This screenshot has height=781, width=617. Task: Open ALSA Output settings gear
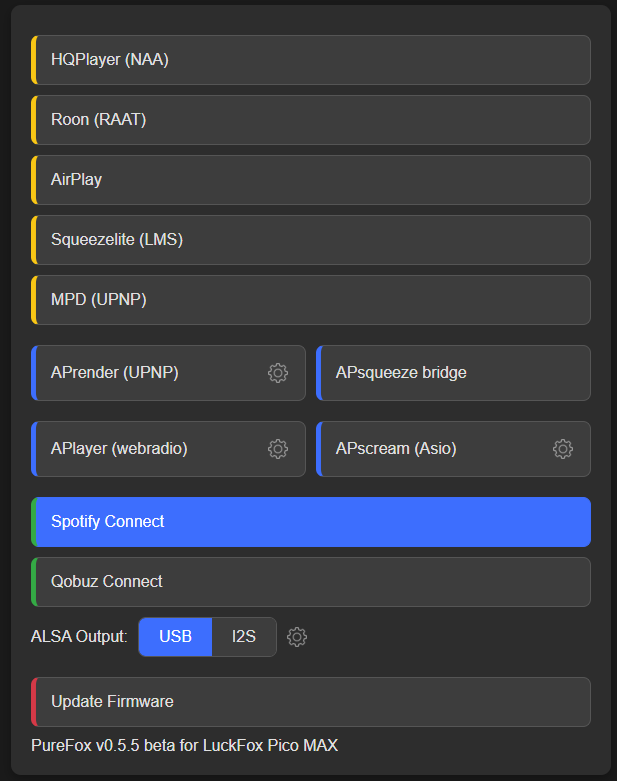tap(297, 637)
